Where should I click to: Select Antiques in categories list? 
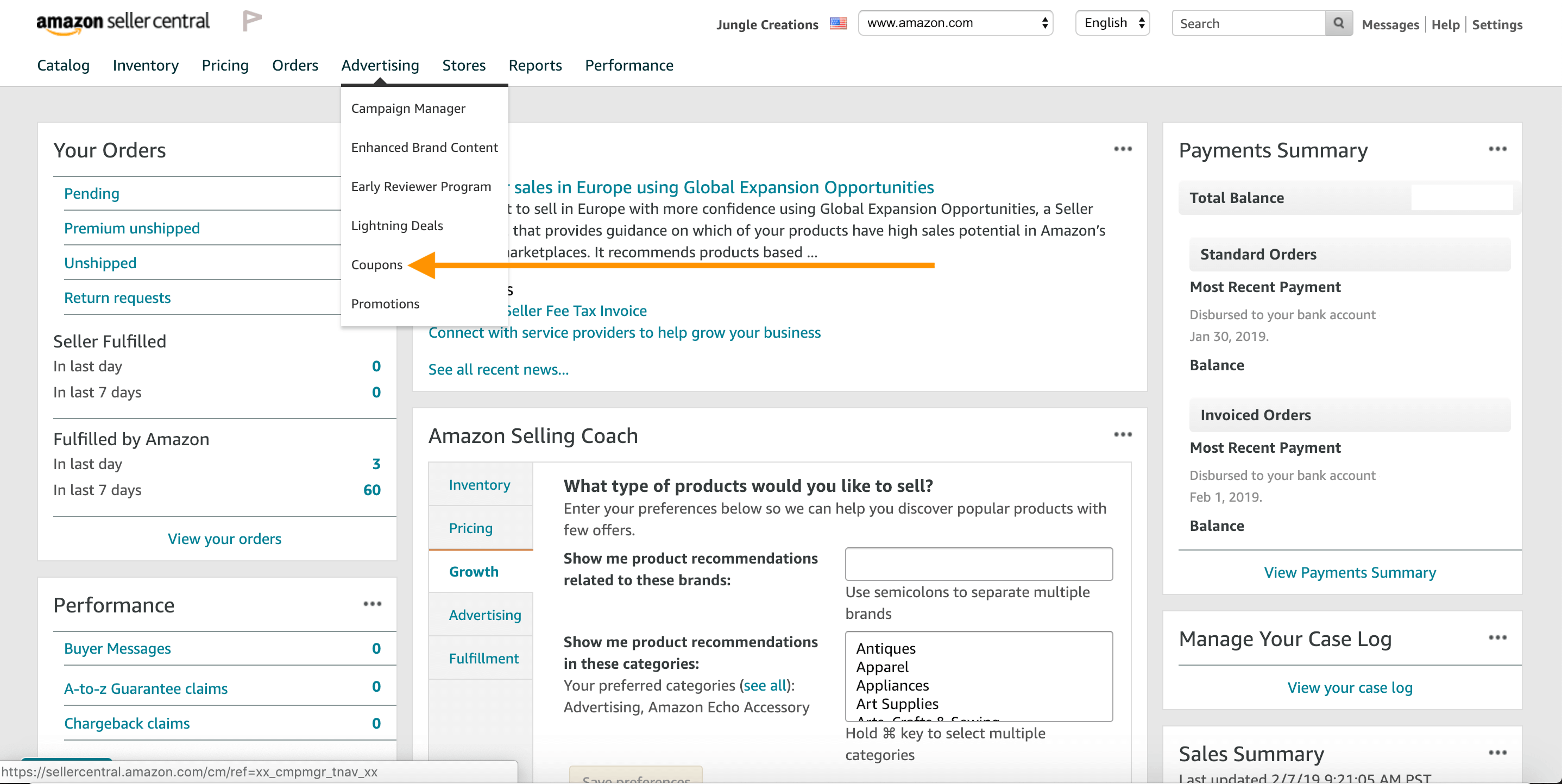[885, 648]
